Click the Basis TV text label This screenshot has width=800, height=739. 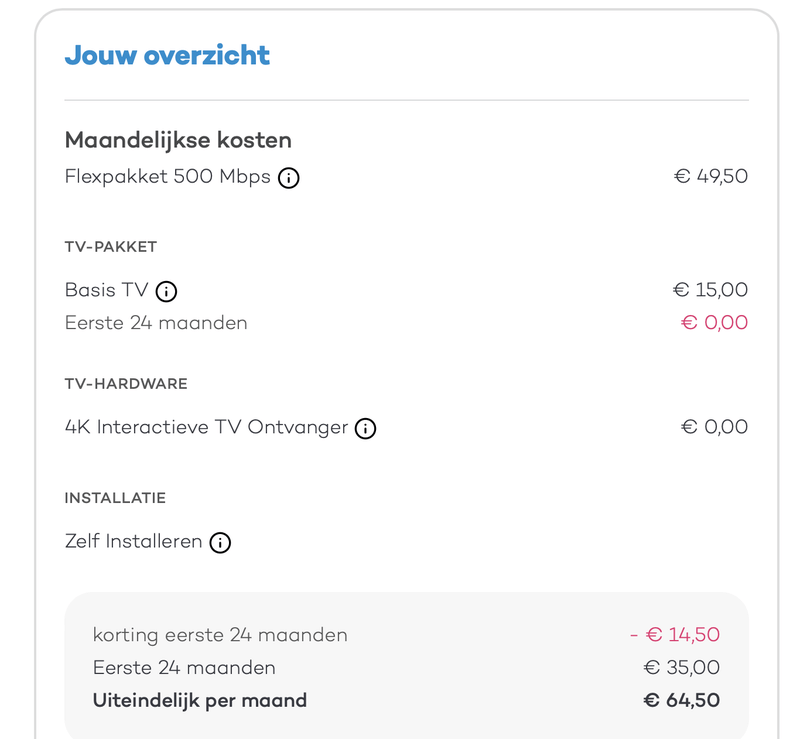pyautogui.click(x=106, y=290)
